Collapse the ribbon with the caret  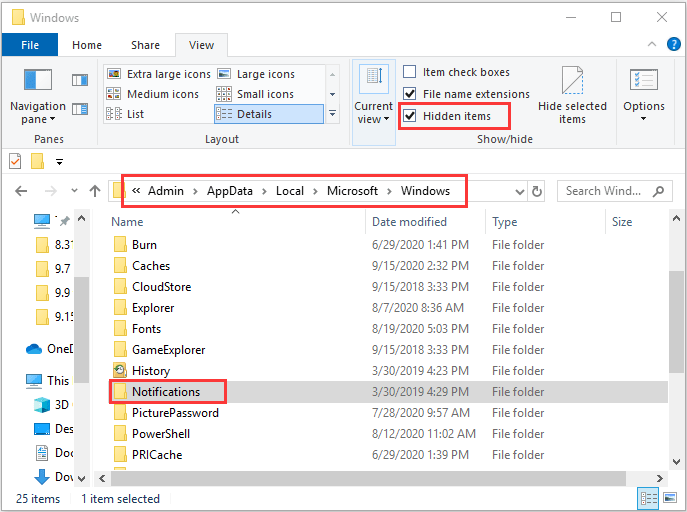pos(652,44)
